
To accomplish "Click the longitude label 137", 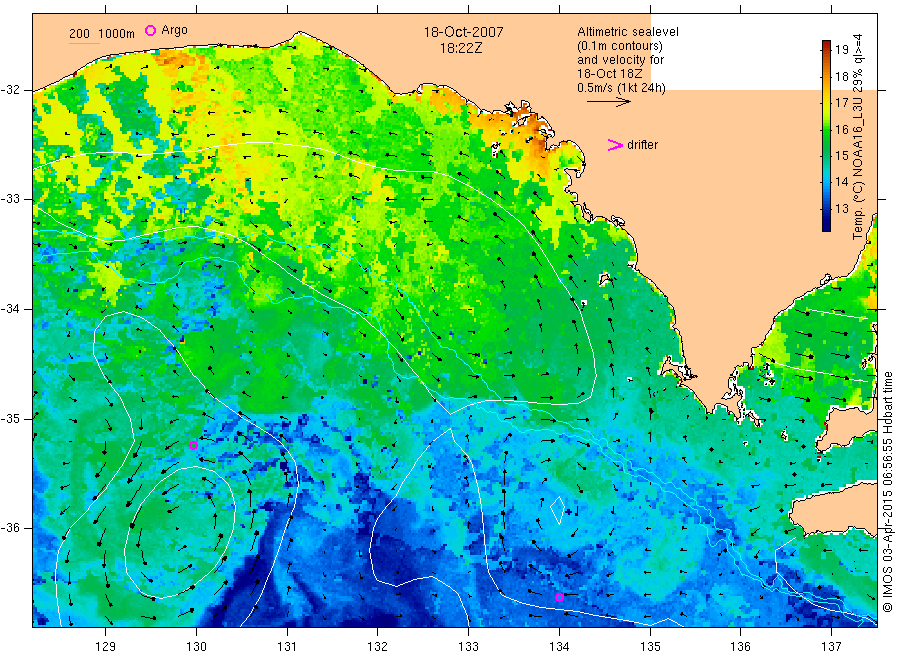I will point(831,647).
